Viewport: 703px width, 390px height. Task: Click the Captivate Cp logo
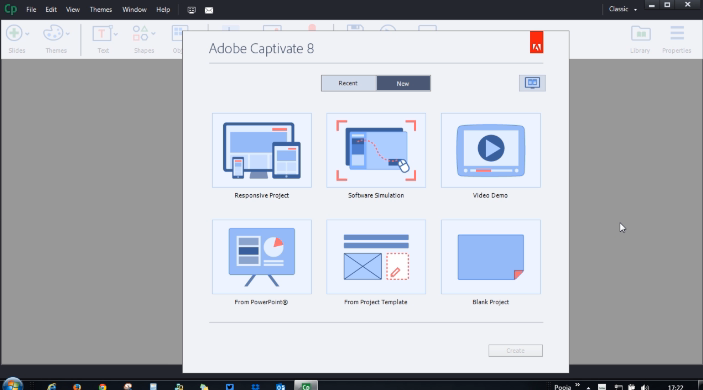click(x=10, y=9)
